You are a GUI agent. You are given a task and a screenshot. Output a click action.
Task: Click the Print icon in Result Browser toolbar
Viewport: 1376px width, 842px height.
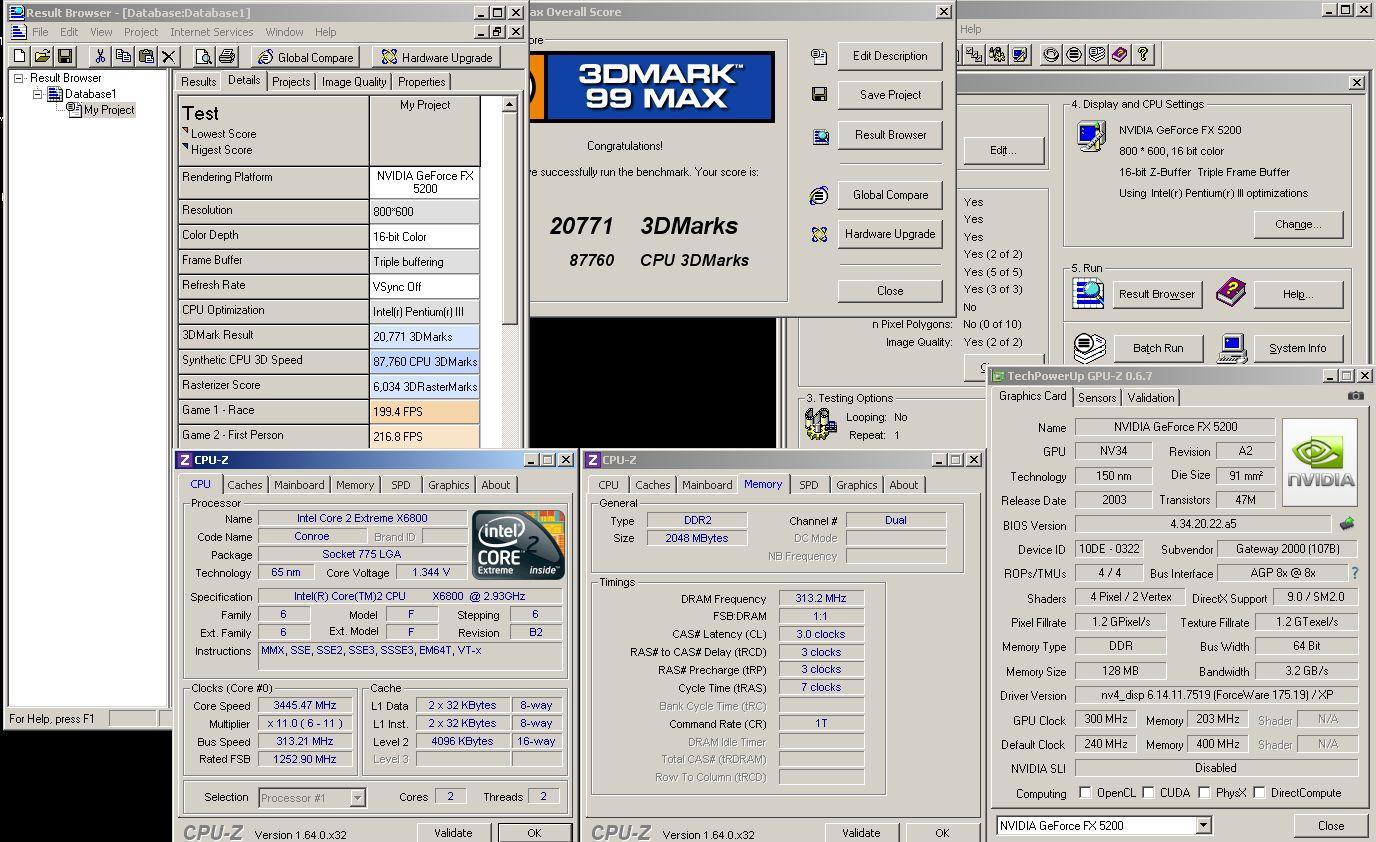pos(227,57)
